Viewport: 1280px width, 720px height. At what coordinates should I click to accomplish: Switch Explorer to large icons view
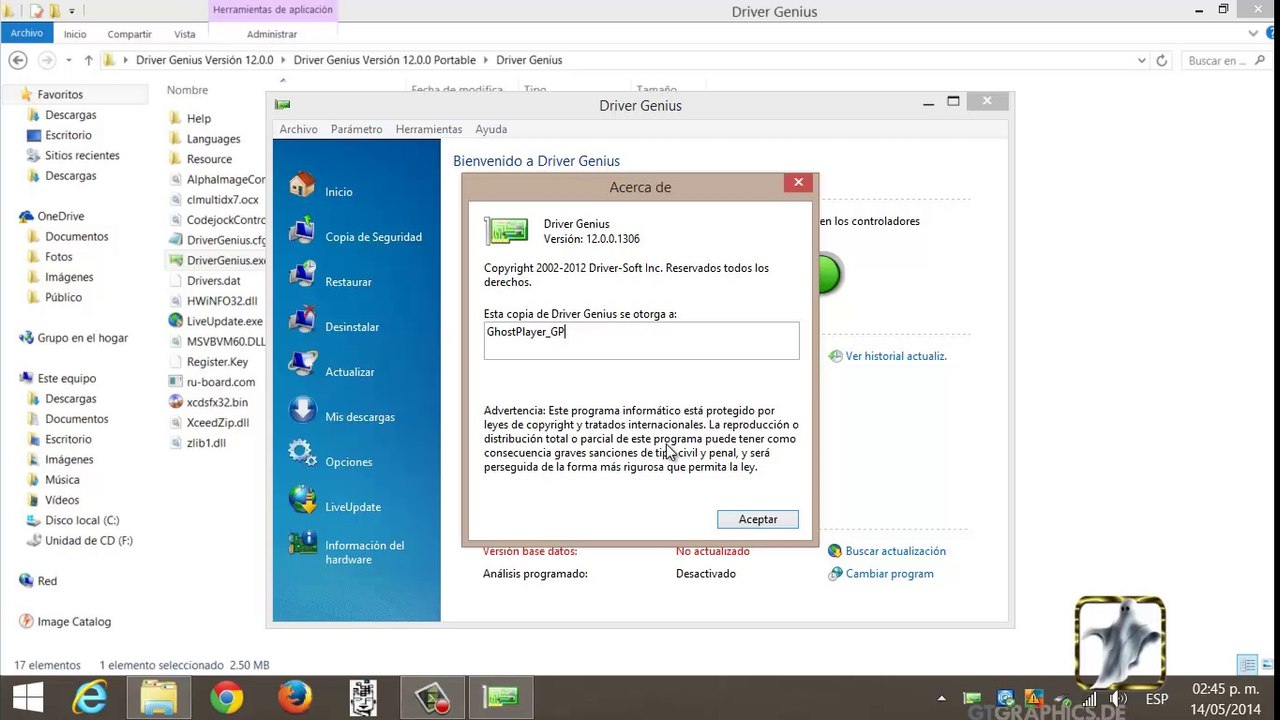[1266, 665]
